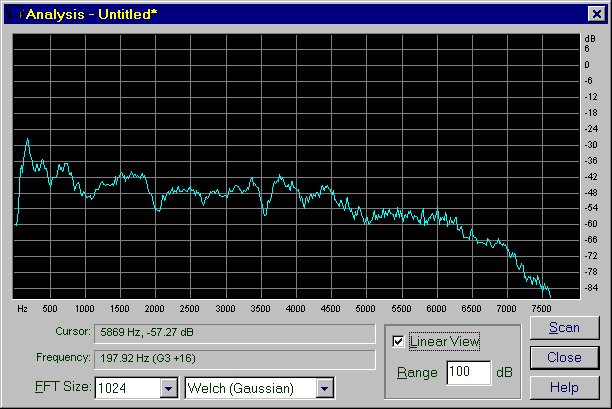Click the Cursor readout field
The height and width of the screenshot is (409, 612).
[234, 331]
